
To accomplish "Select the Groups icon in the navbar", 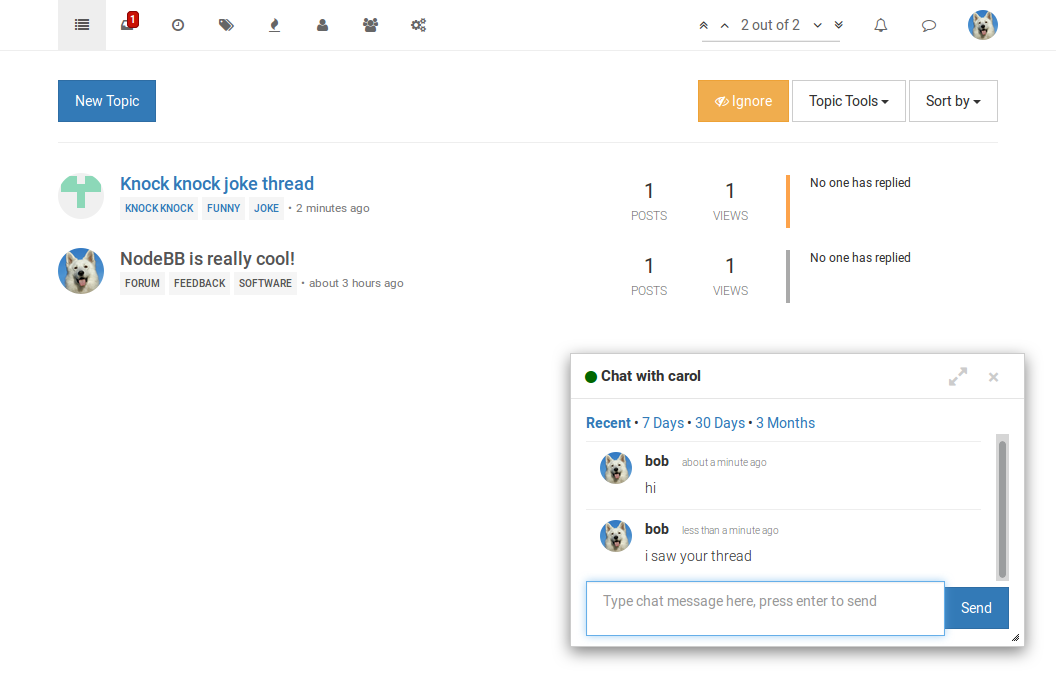I will coord(369,25).
